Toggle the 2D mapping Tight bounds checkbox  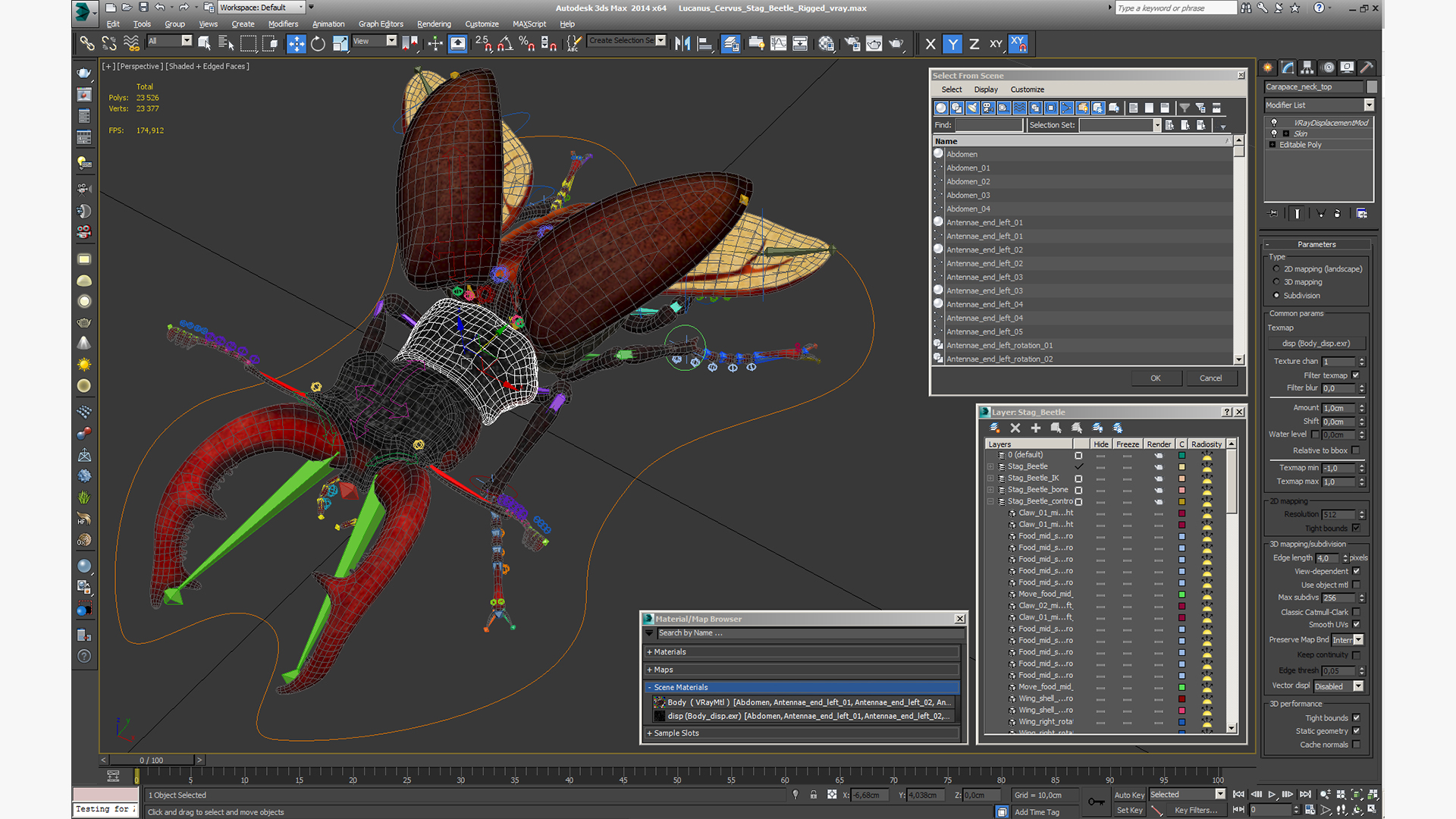(1356, 529)
